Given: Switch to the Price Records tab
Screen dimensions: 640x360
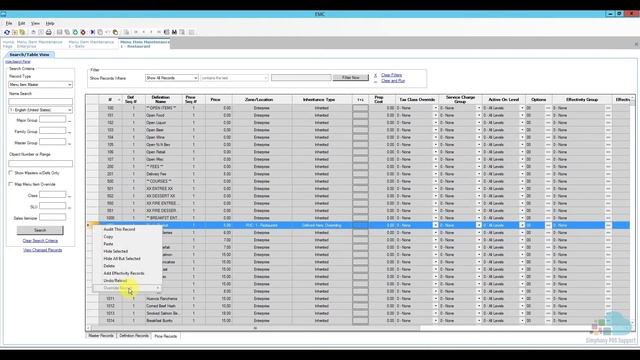Looking at the screenshot, I should [166, 336].
